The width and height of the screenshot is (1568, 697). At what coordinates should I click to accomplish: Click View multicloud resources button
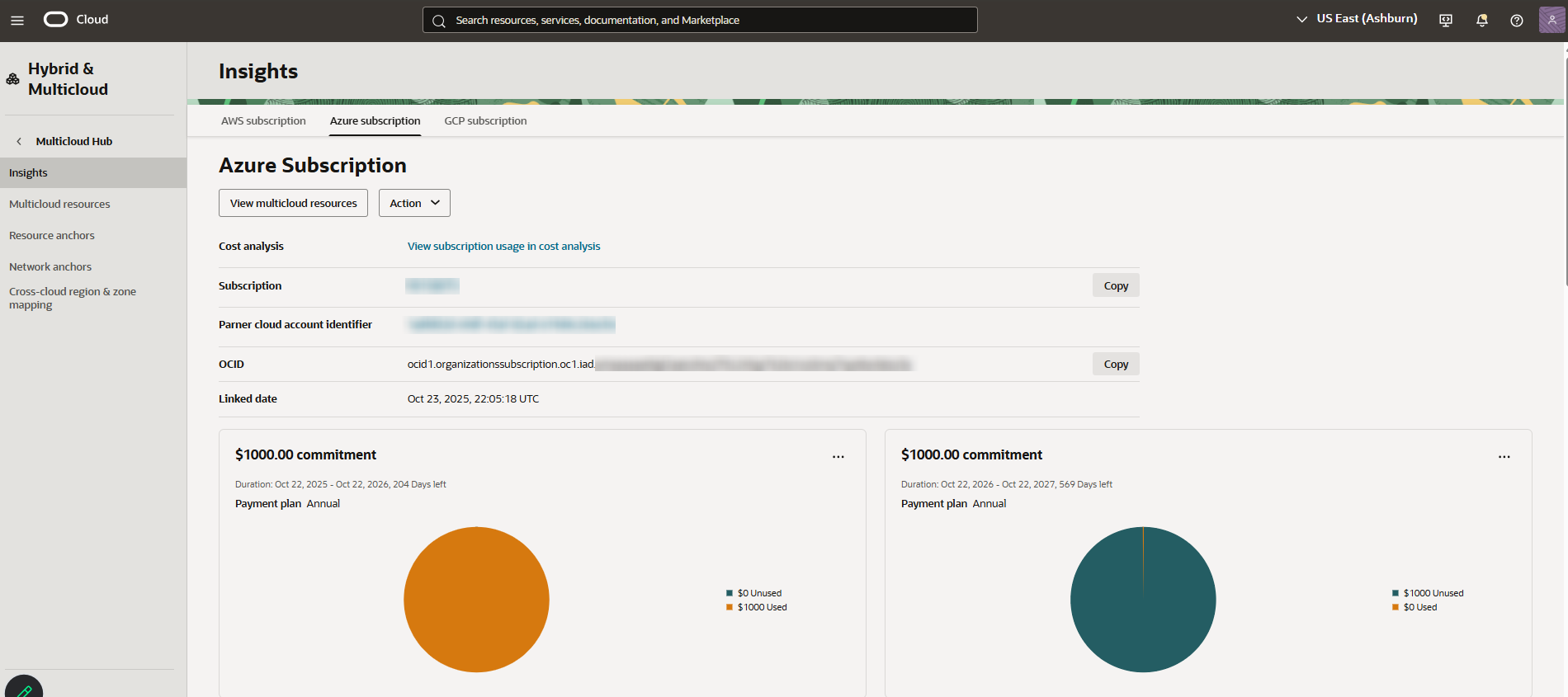pos(293,203)
